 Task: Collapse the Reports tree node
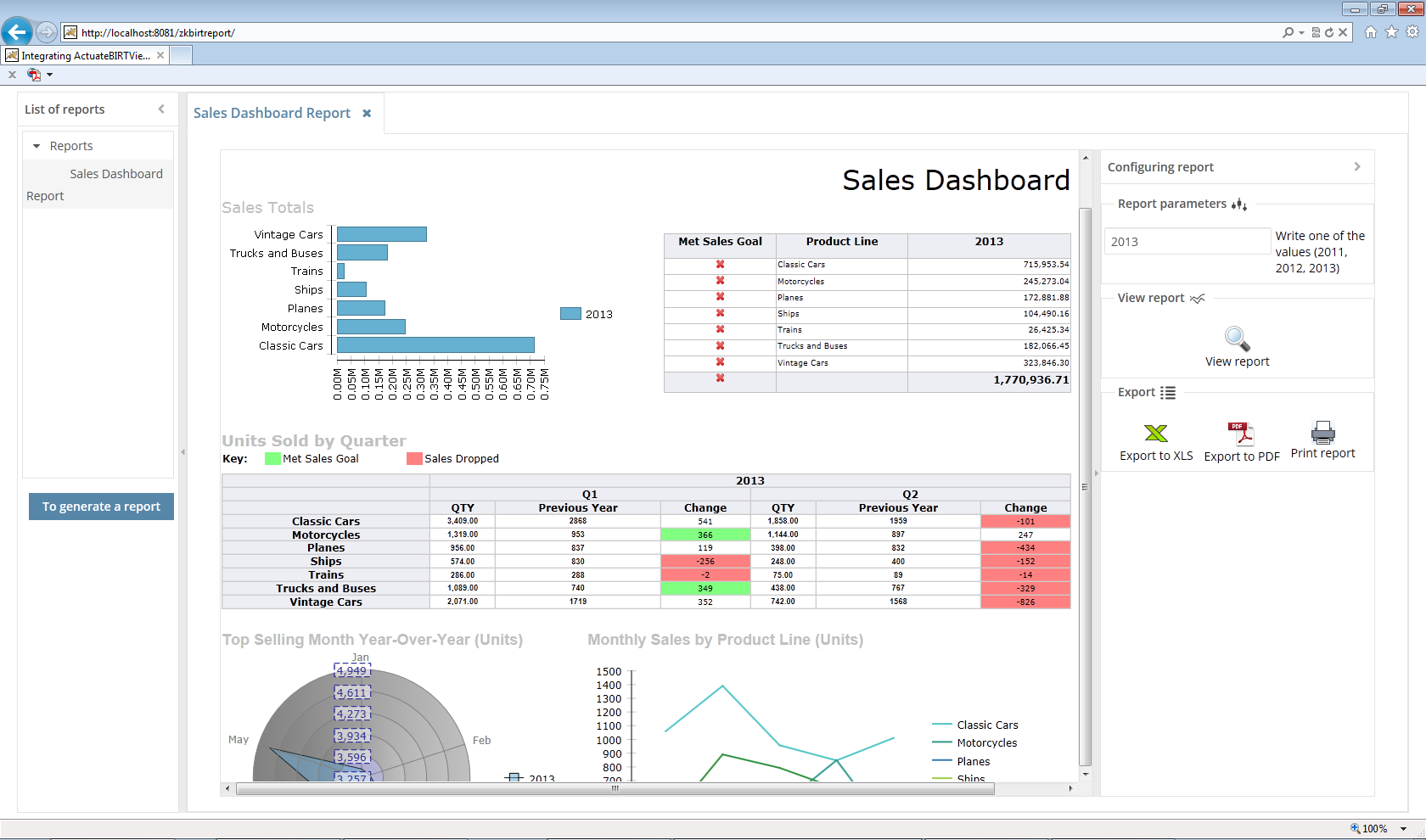(x=36, y=146)
